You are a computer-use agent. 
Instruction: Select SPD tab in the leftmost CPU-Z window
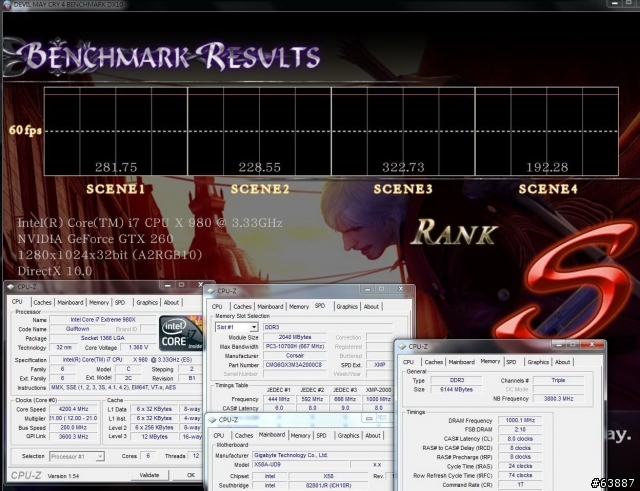[120, 302]
